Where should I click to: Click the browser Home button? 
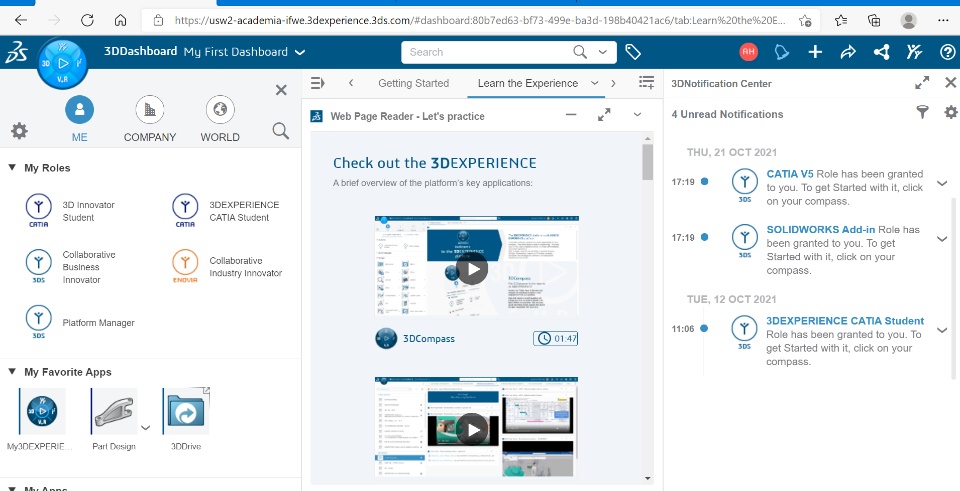point(121,20)
